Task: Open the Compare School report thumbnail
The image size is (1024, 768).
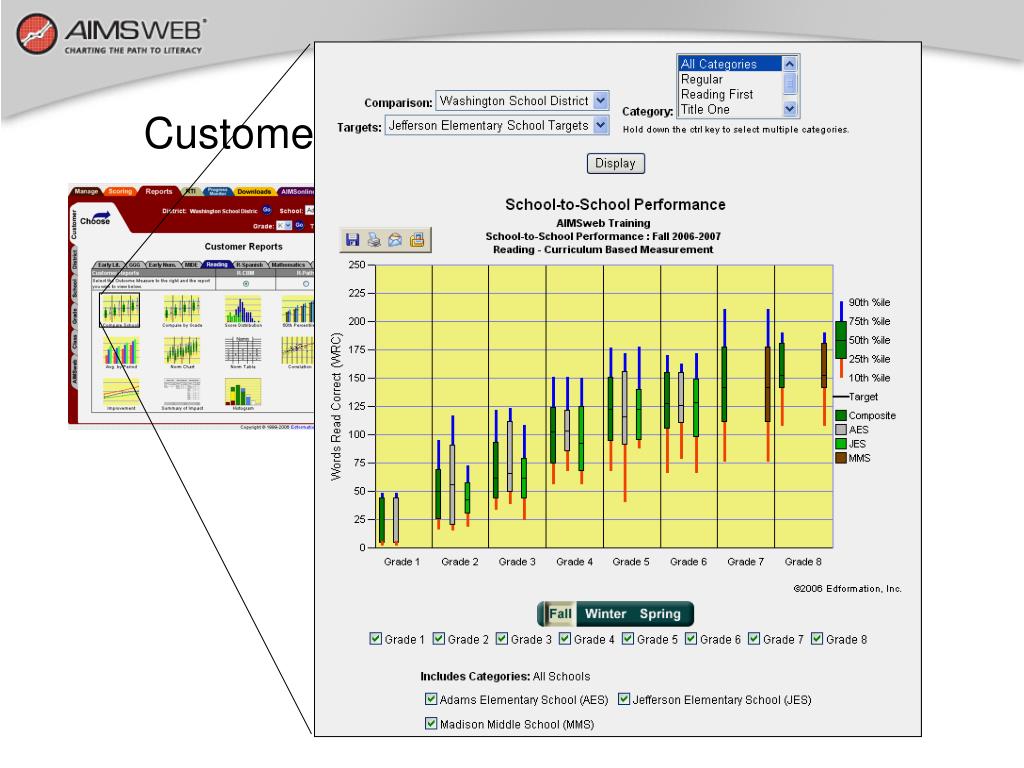Action: [x=120, y=310]
